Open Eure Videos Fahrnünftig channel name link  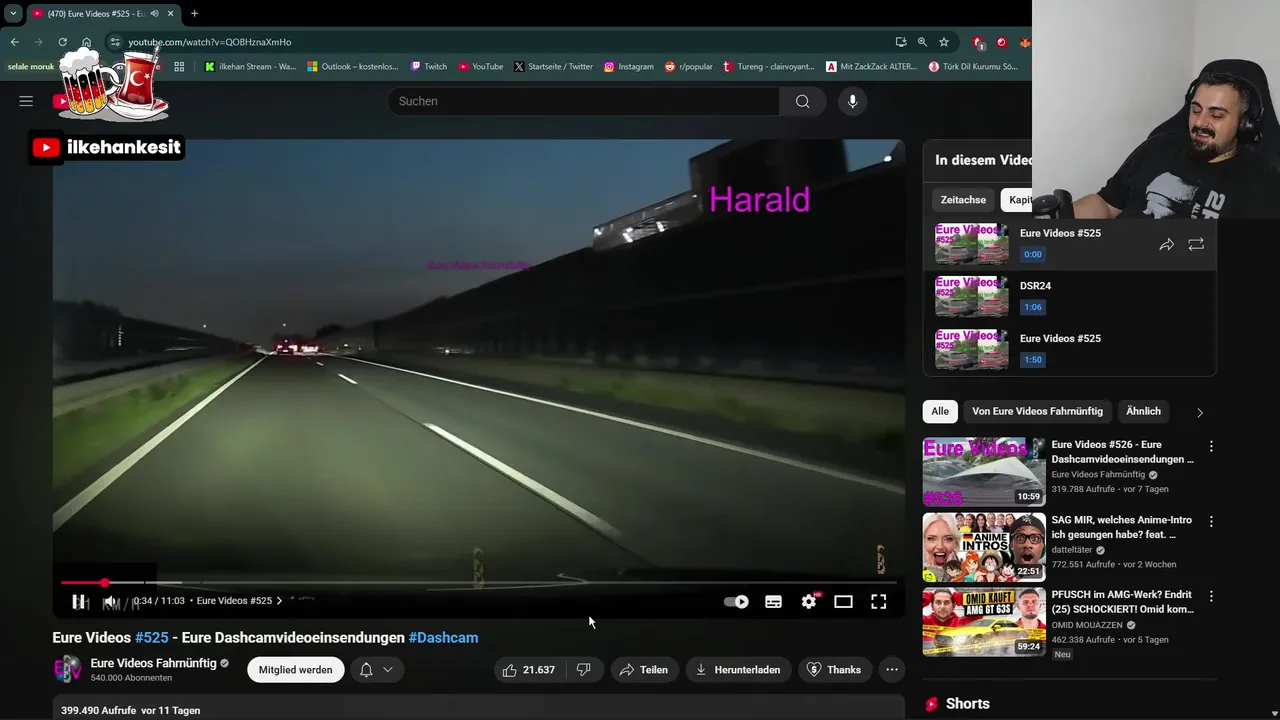pos(153,663)
